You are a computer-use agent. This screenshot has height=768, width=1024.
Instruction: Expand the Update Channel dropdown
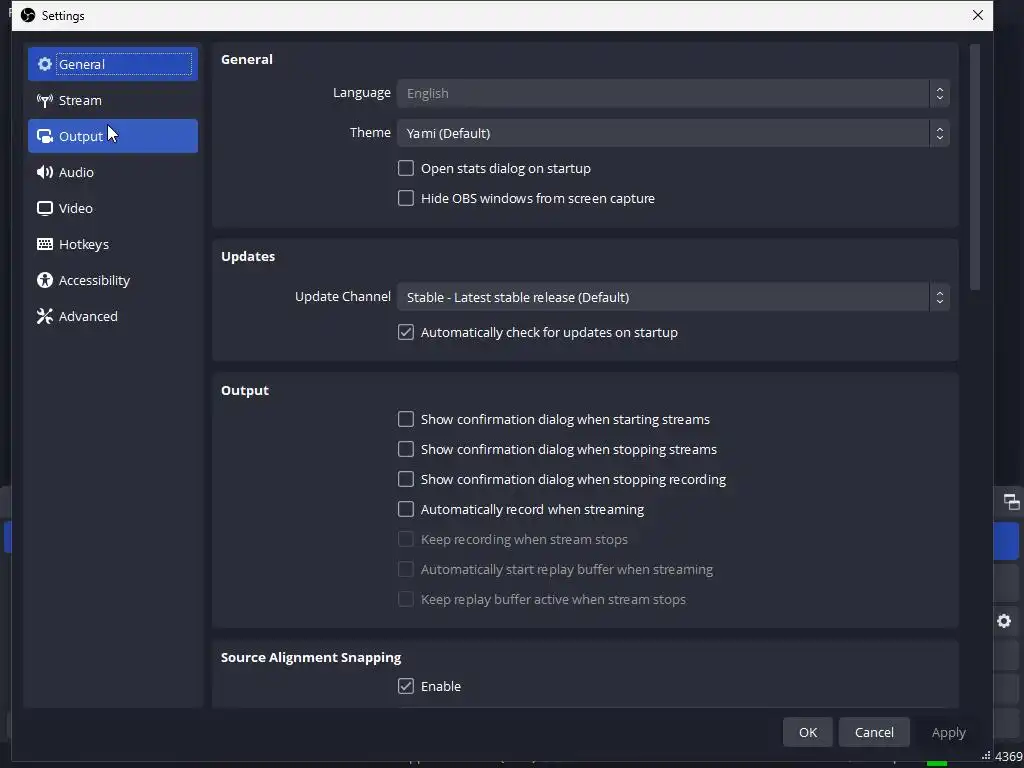click(x=672, y=297)
